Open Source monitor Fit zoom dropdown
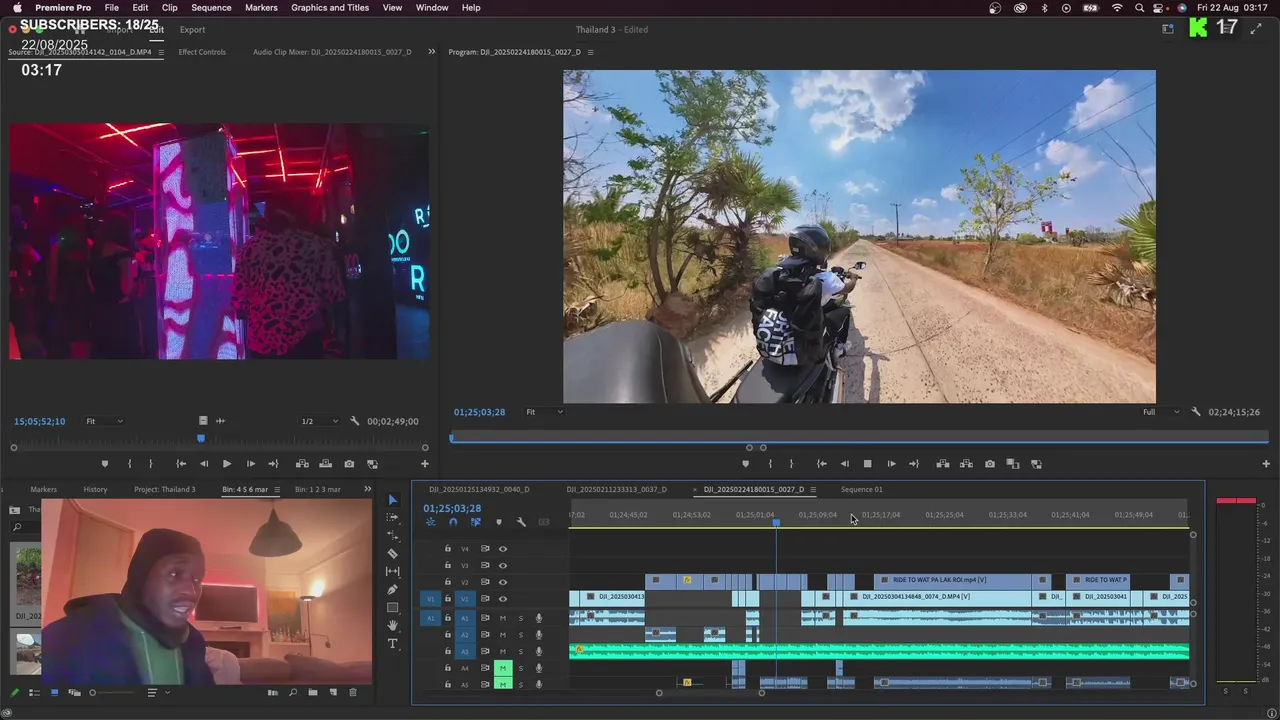Viewport: 1280px width, 720px height. (104, 421)
